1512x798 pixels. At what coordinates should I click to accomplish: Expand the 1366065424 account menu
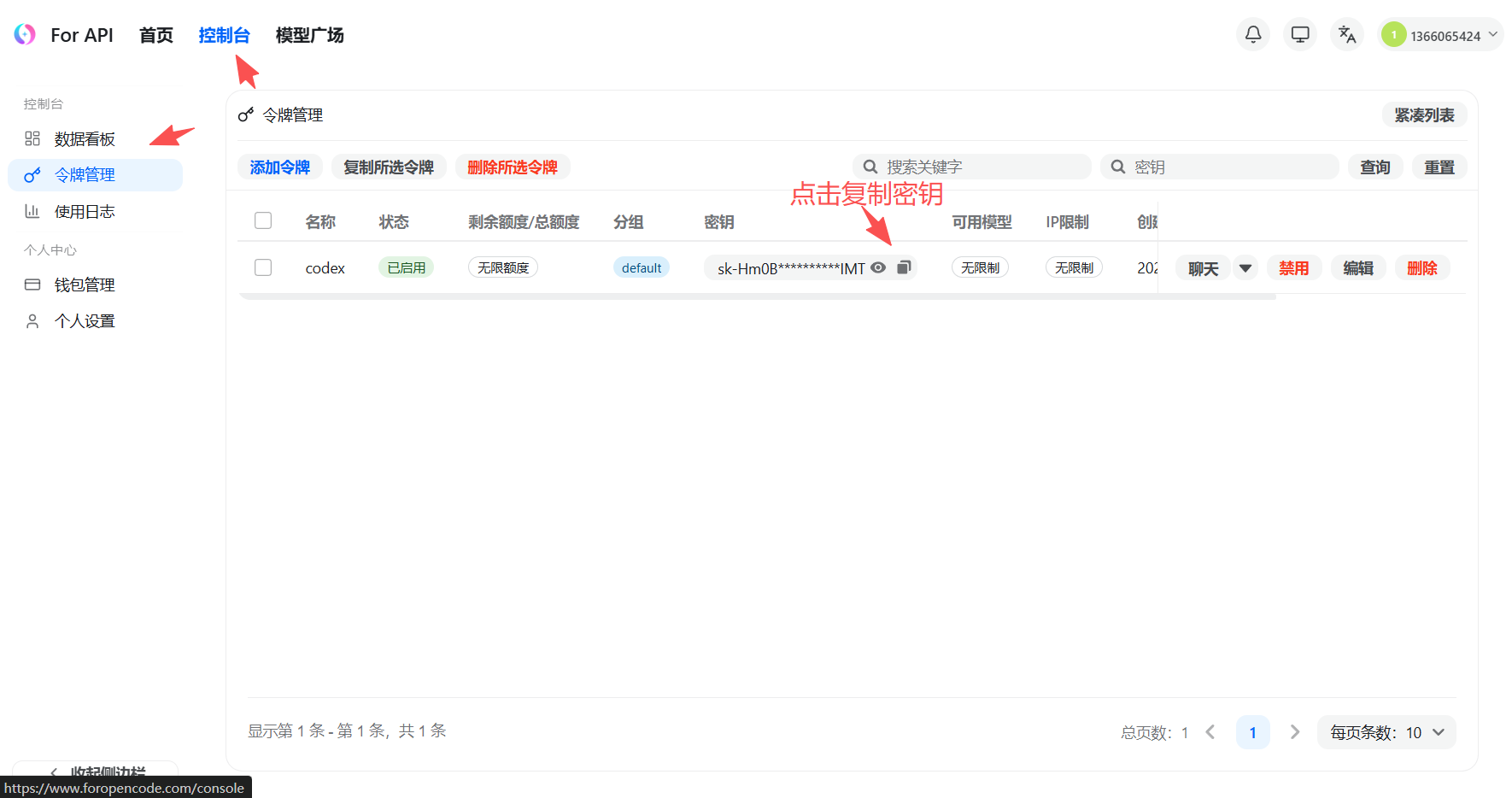click(x=1440, y=34)
